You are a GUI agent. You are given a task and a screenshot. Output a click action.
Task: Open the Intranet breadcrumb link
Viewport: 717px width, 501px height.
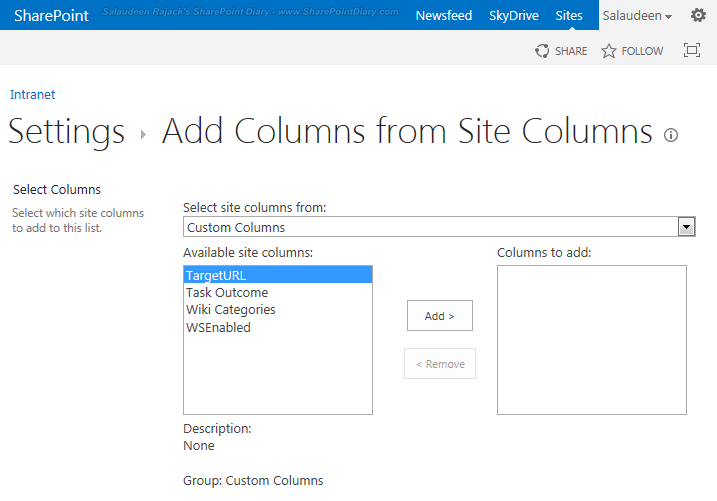(x=32, y=95)
